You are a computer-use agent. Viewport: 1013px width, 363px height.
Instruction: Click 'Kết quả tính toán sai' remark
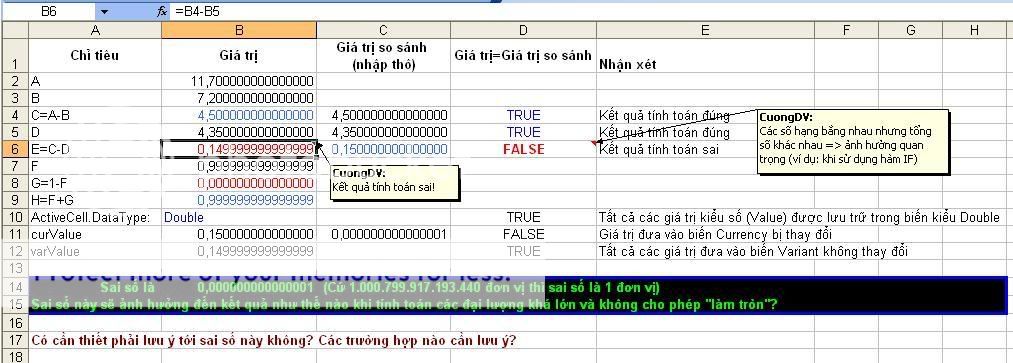pos(660,149)
